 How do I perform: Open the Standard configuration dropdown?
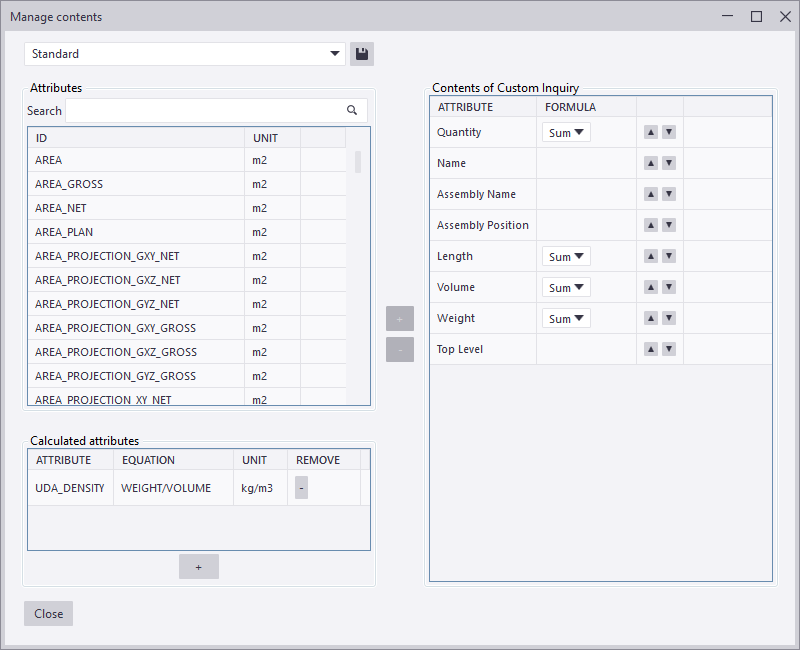335,54
